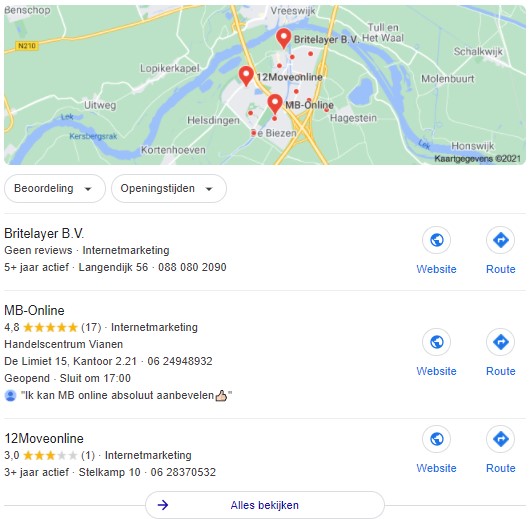530x519 pixels.
Task: Open the 12Moveonline listing title
Action: [44, 438]
